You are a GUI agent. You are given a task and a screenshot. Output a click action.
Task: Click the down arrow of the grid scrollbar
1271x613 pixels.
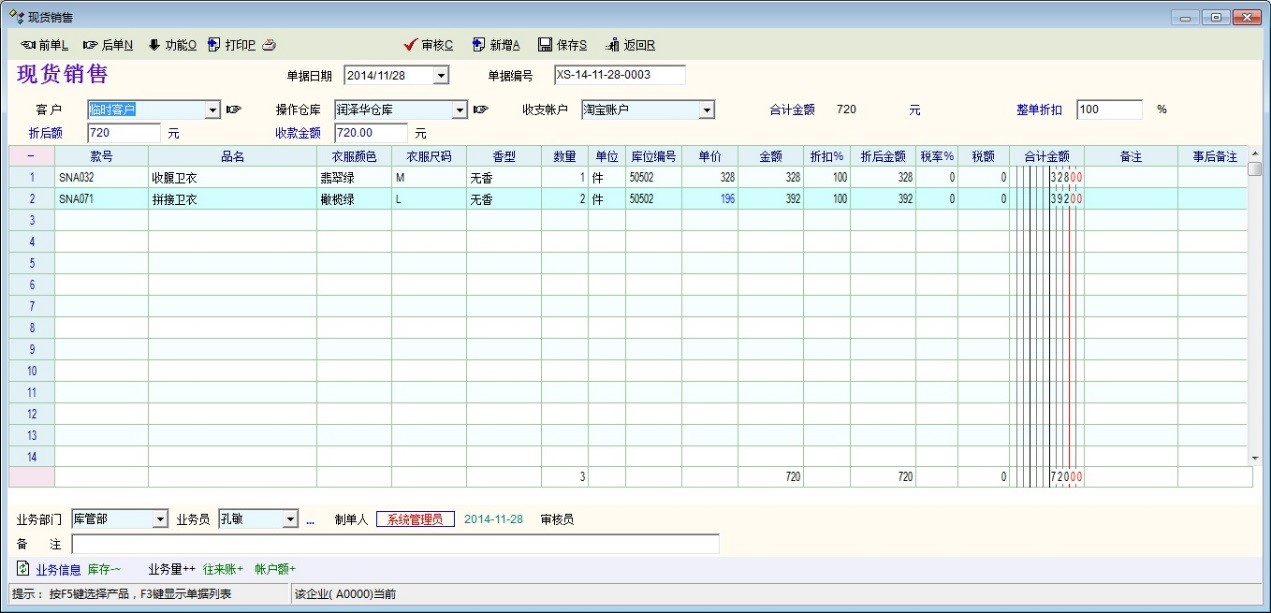[x=1255, y=457]
